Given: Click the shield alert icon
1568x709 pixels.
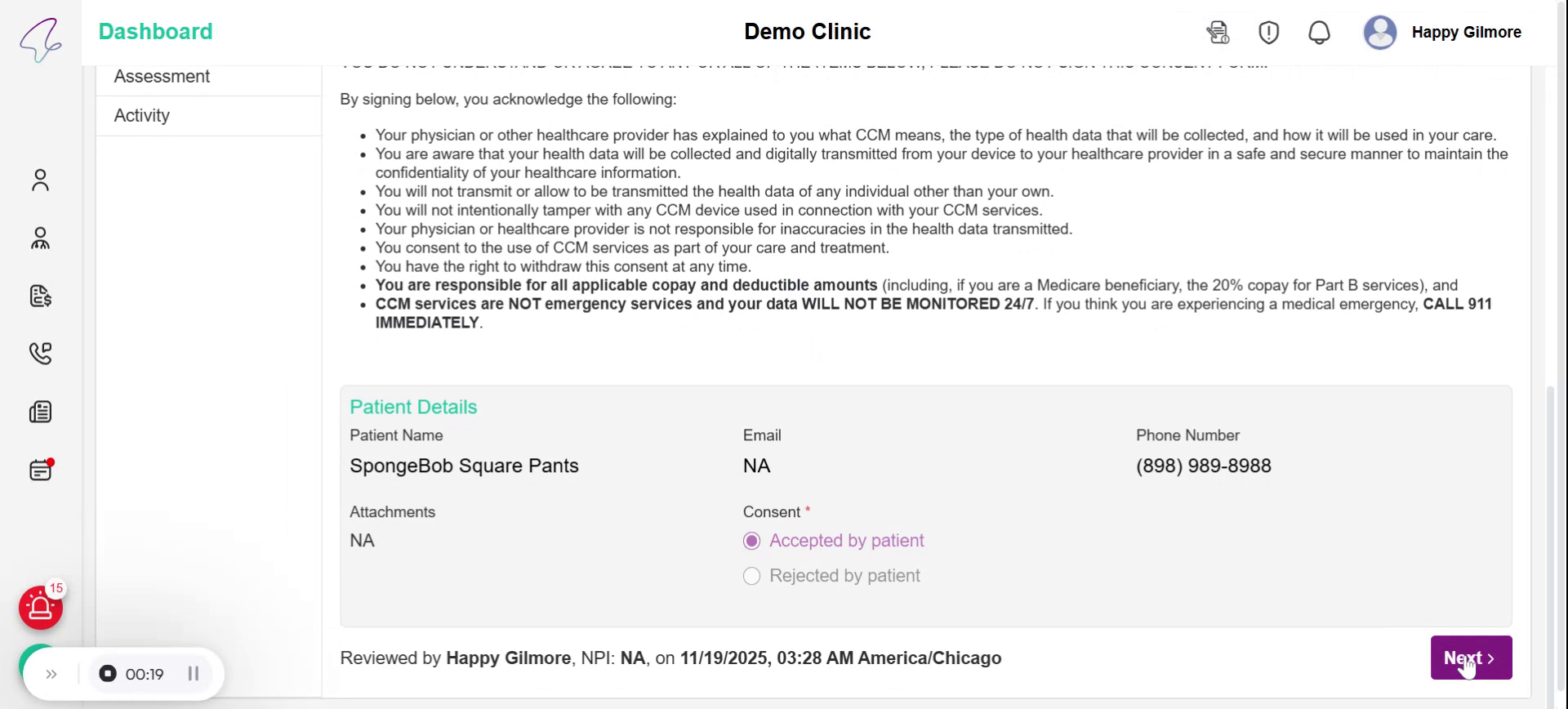Looking at the screenshot, I should [1268, 33].
